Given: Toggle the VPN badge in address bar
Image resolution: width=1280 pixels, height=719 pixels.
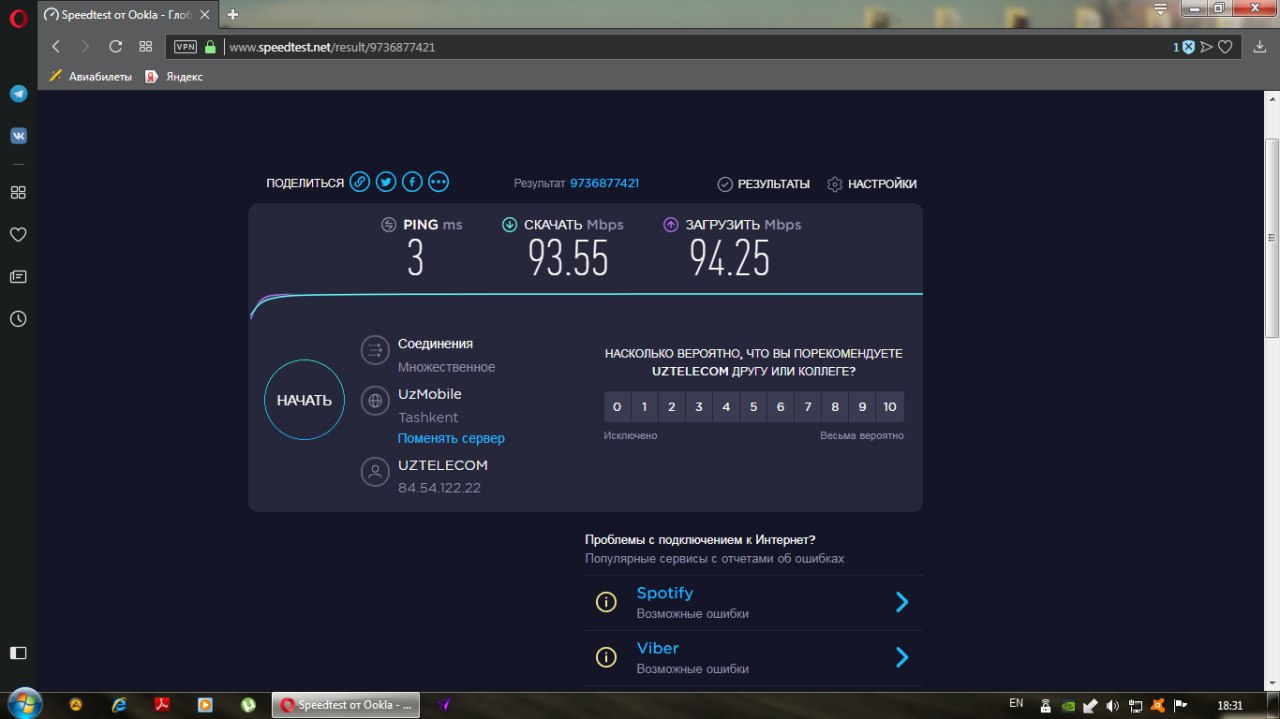Looking at the screenshot, I should point(185,47).
